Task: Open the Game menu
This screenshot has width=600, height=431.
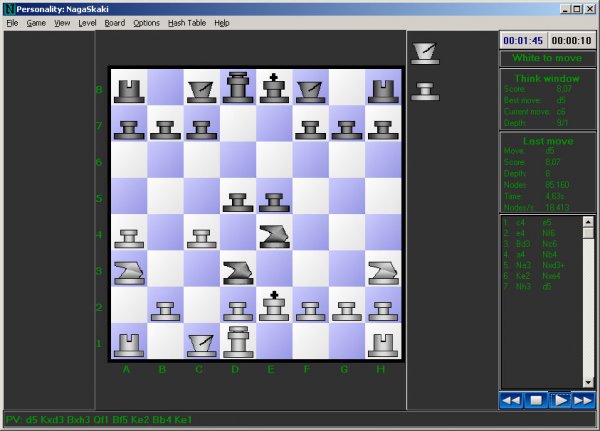Action: pos(36,22)
